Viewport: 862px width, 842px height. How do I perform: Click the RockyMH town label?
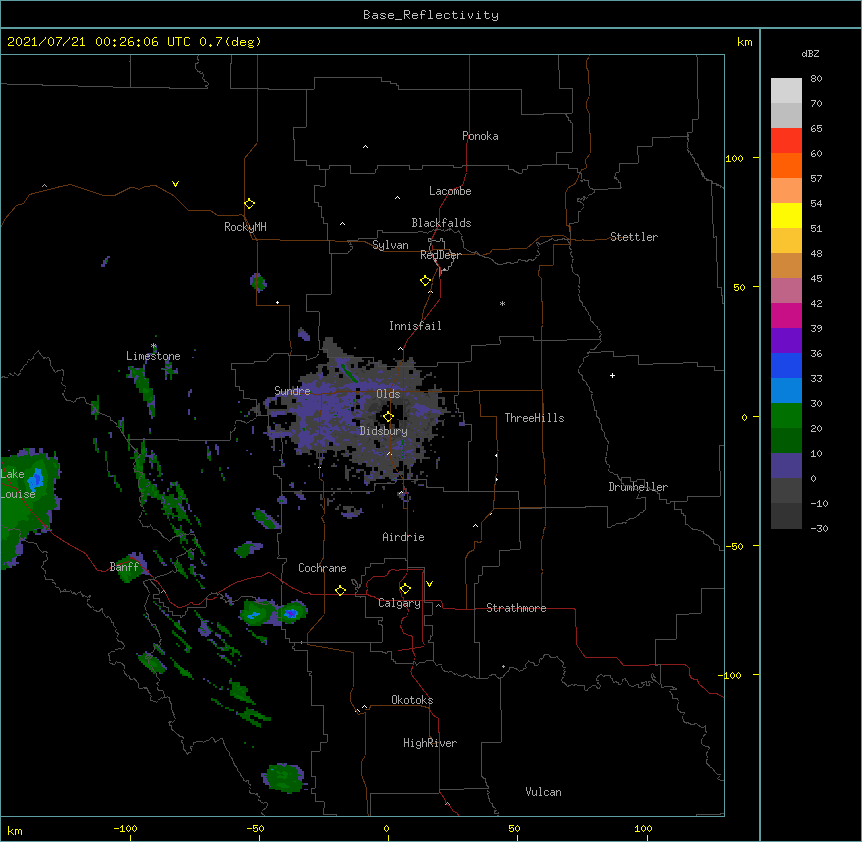[x=245, y=227]
